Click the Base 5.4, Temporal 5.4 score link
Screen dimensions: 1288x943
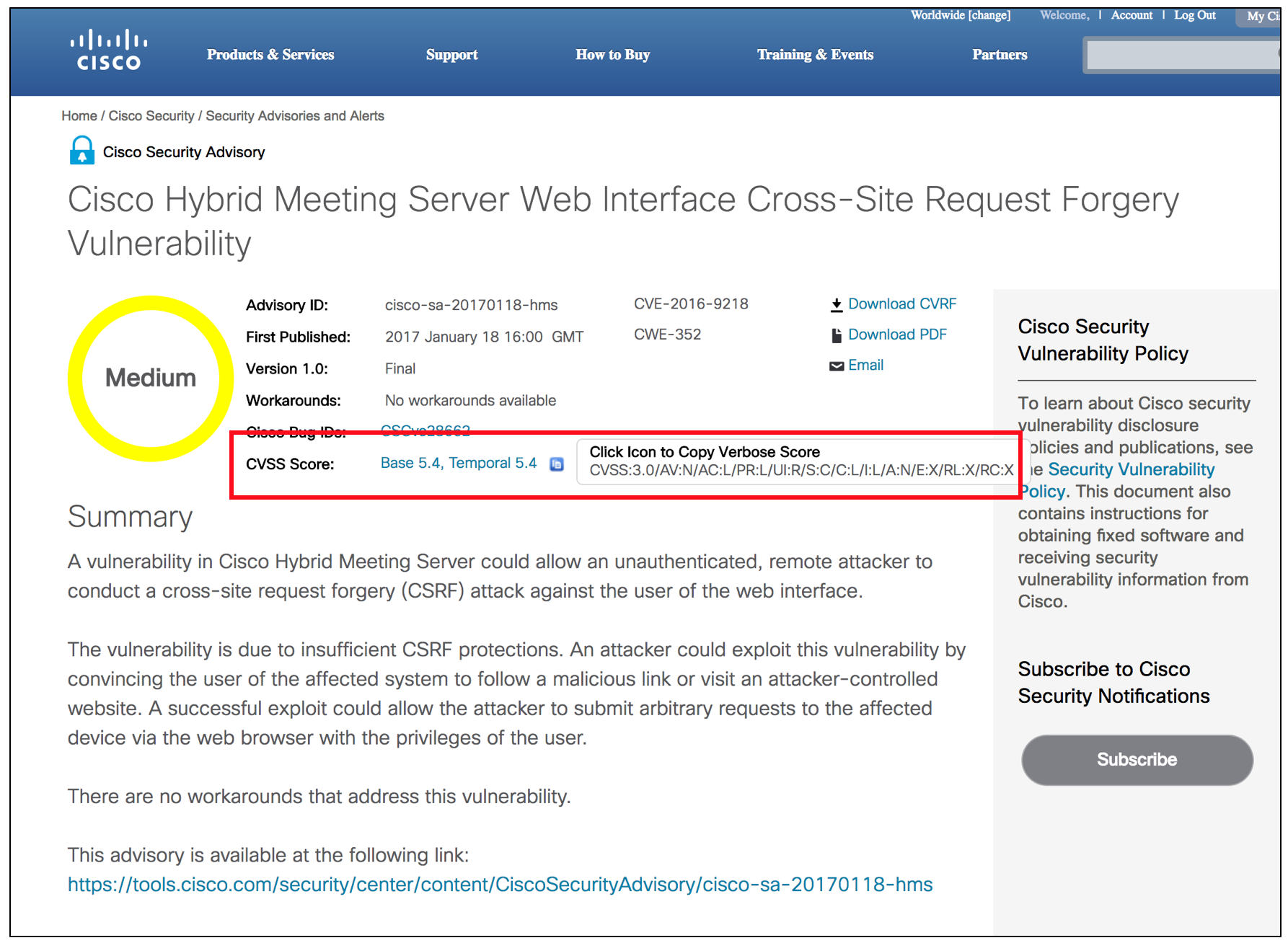458,463
